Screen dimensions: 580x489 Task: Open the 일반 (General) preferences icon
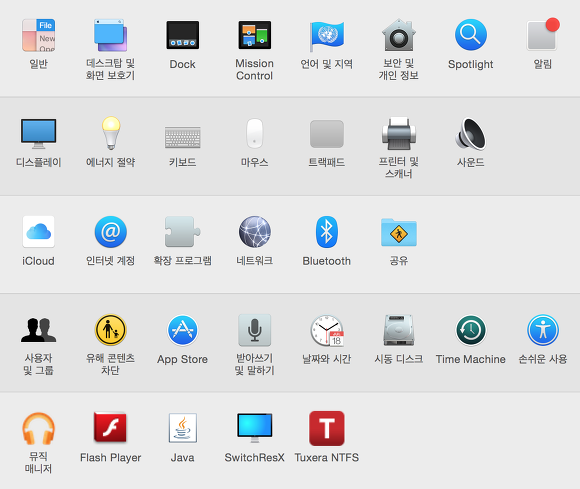(x=38, y=35)
